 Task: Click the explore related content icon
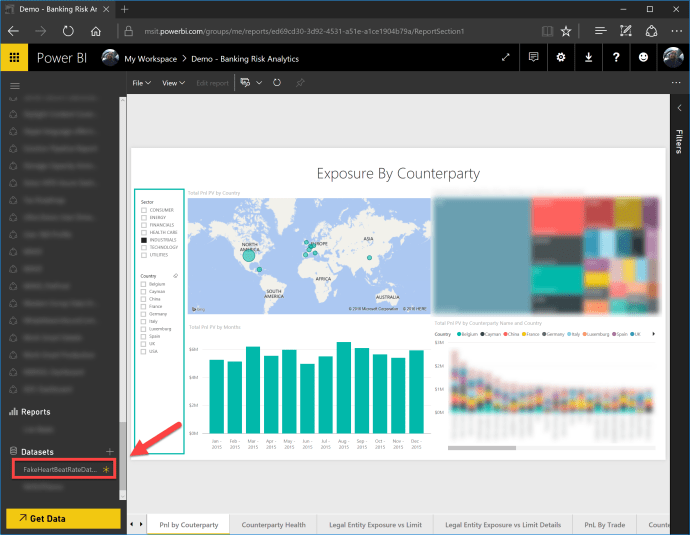[246, 83]
